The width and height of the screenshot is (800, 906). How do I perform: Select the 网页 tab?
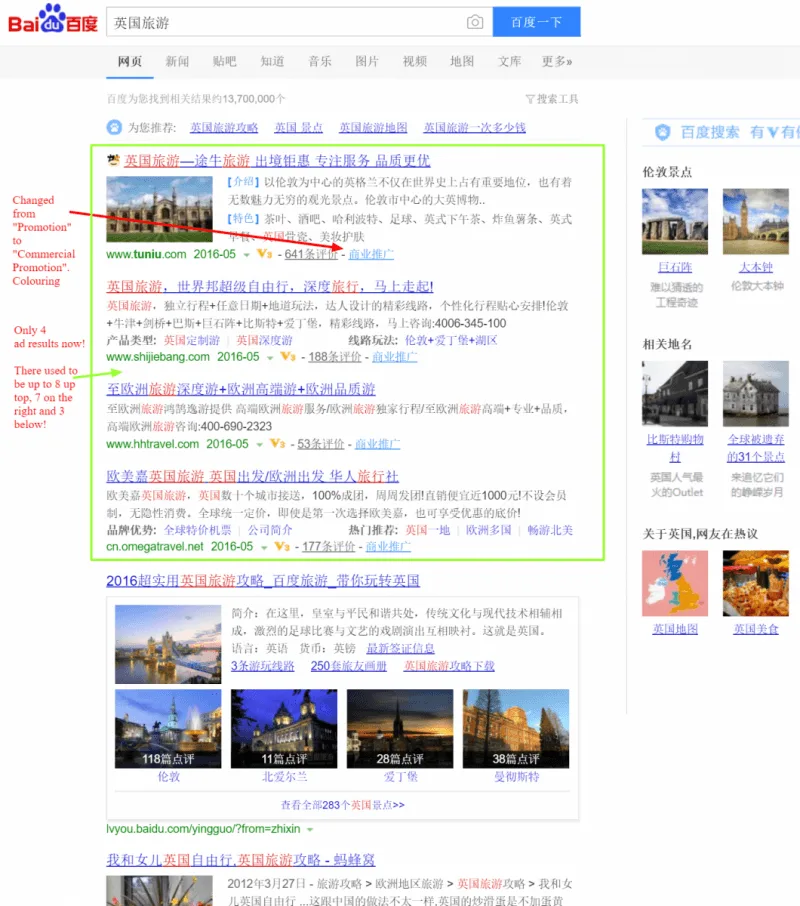click(x=129, y=61)
